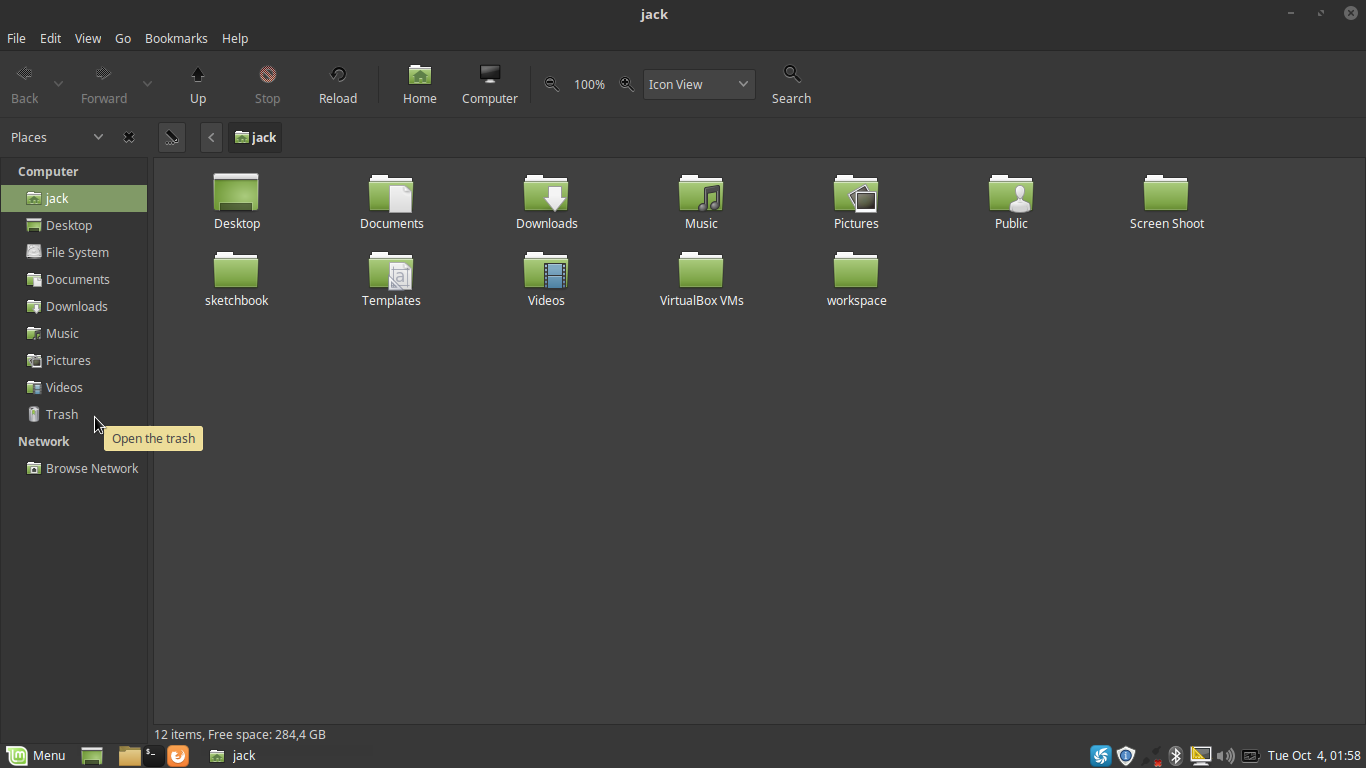The width and height of the screenshot is (1366, 768).
Task: Open the Places sidebar type dropdown
Action: [57, 137]
